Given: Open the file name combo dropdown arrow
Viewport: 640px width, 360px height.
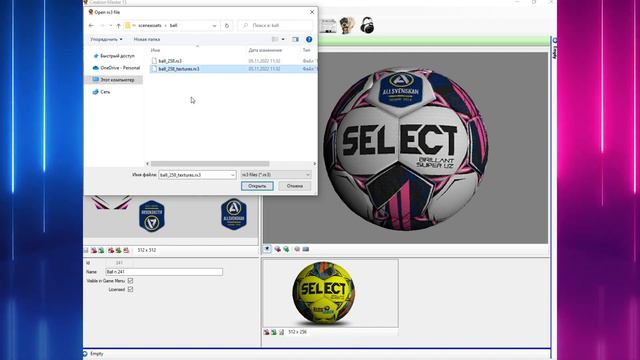Looking at the screenshot, I should tap(233, 175).
